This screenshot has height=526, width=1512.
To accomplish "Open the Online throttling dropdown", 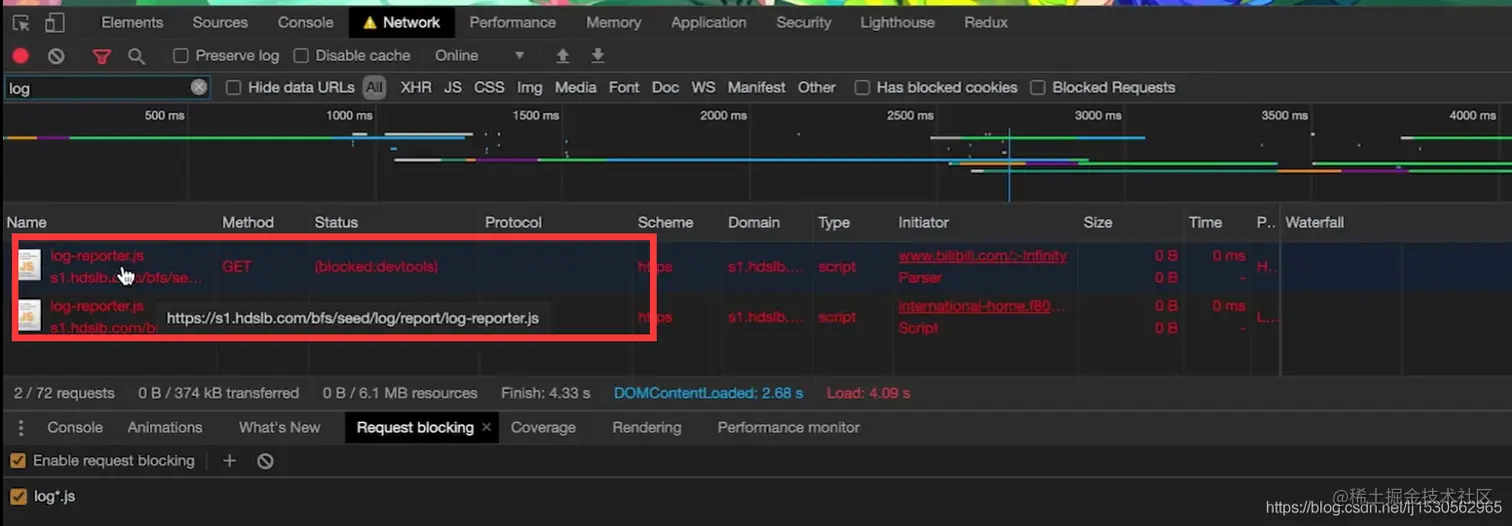I will [x=479, y=55].
